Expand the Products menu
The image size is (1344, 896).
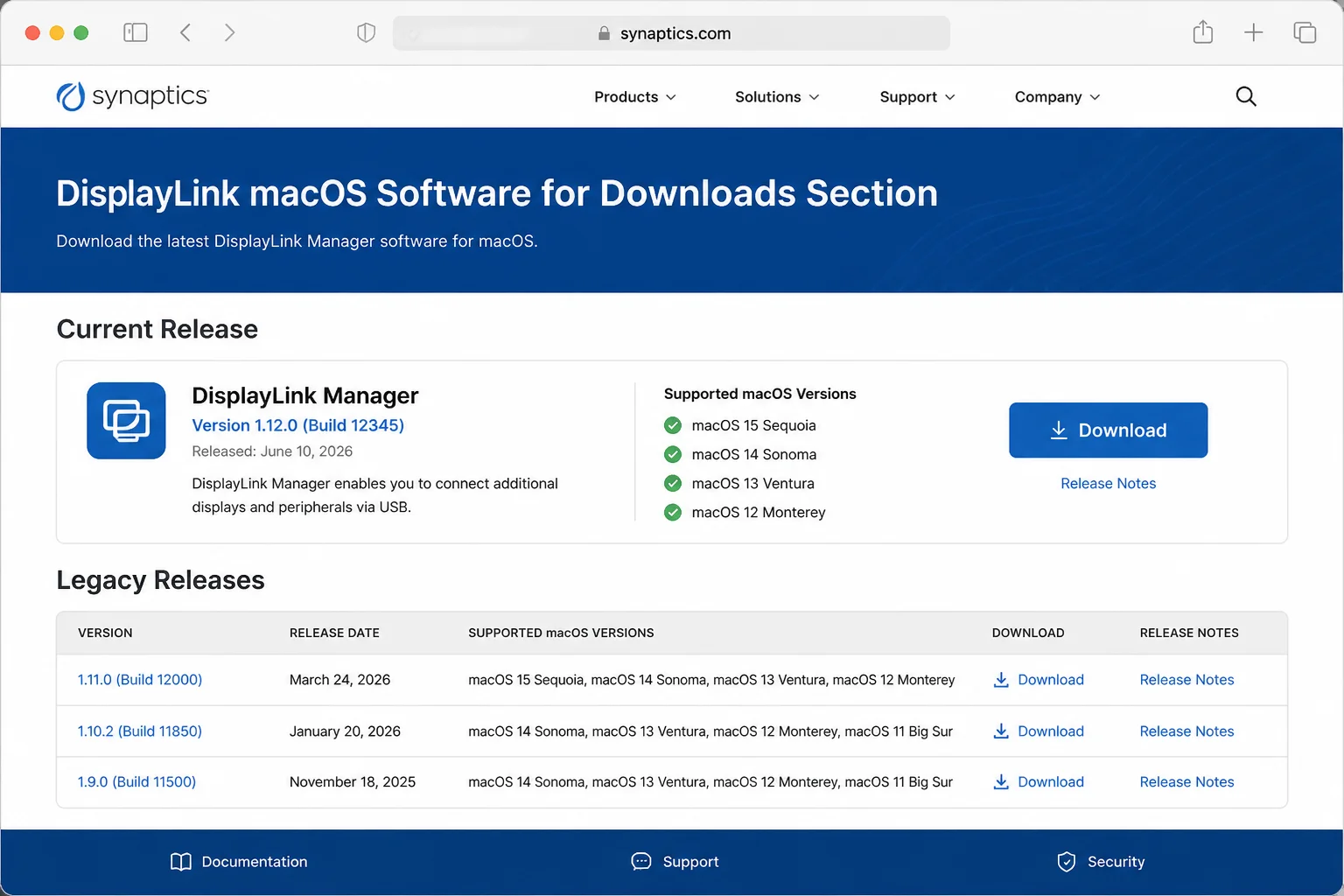point(635,97)
